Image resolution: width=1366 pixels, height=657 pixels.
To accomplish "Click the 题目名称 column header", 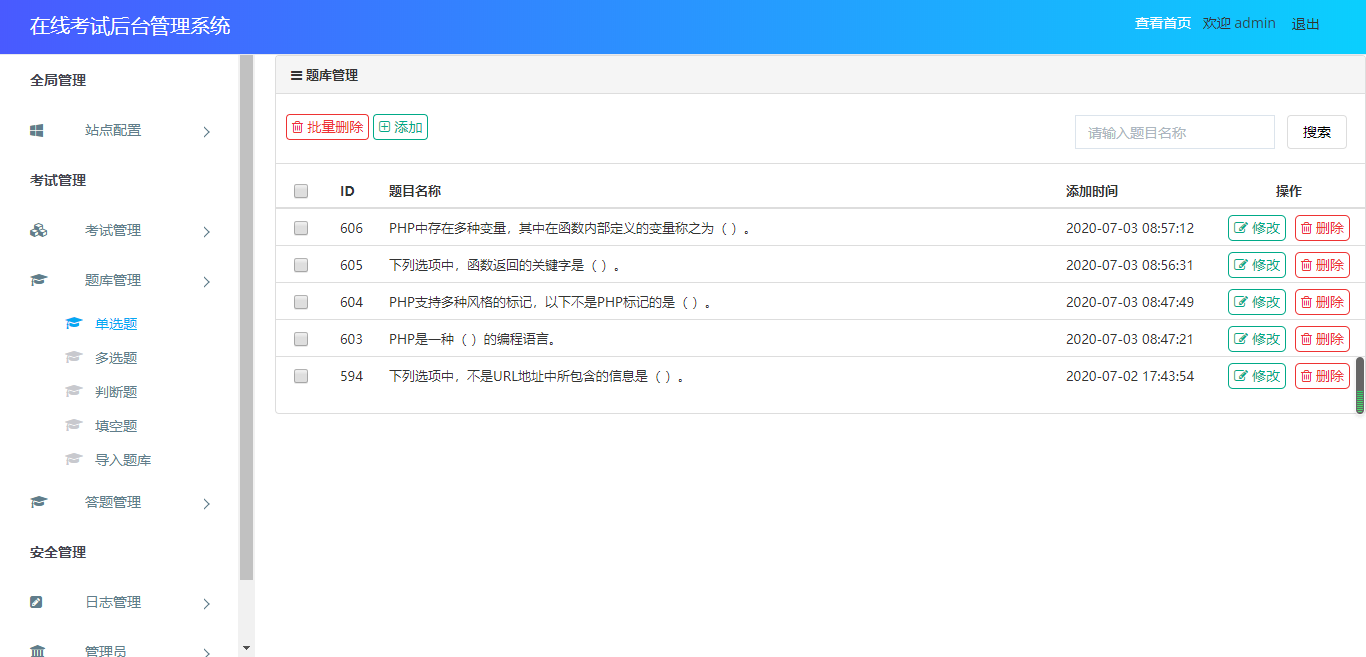I will click(415, 191).
